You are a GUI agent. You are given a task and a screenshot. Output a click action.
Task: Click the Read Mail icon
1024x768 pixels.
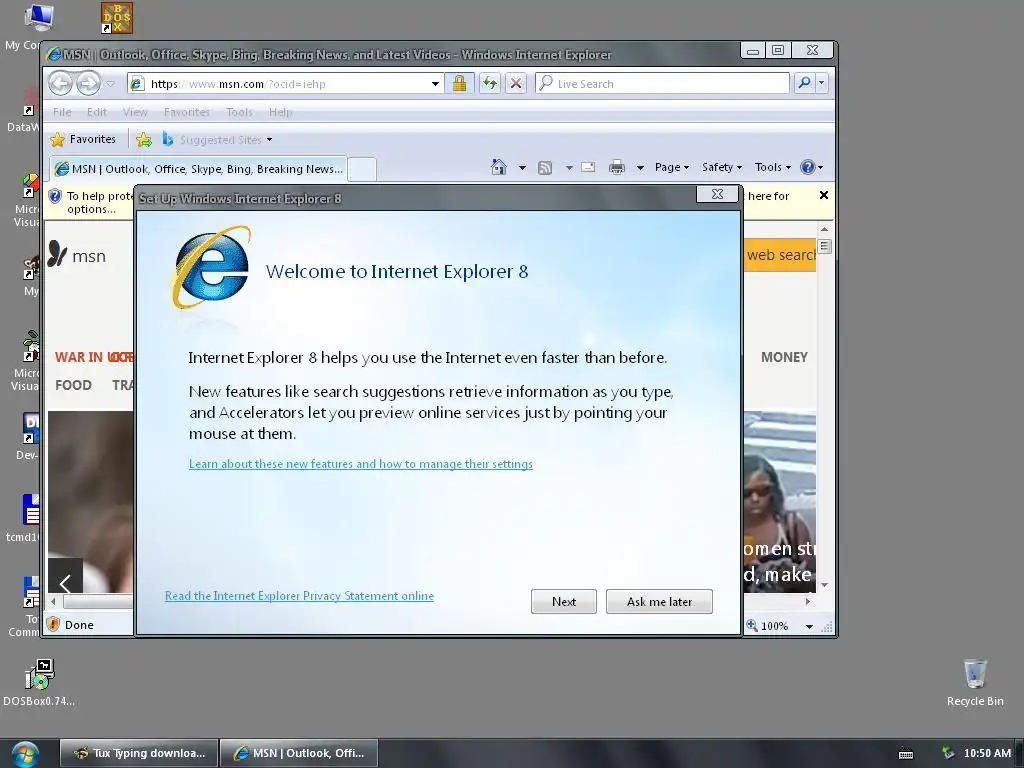[588, 167]
